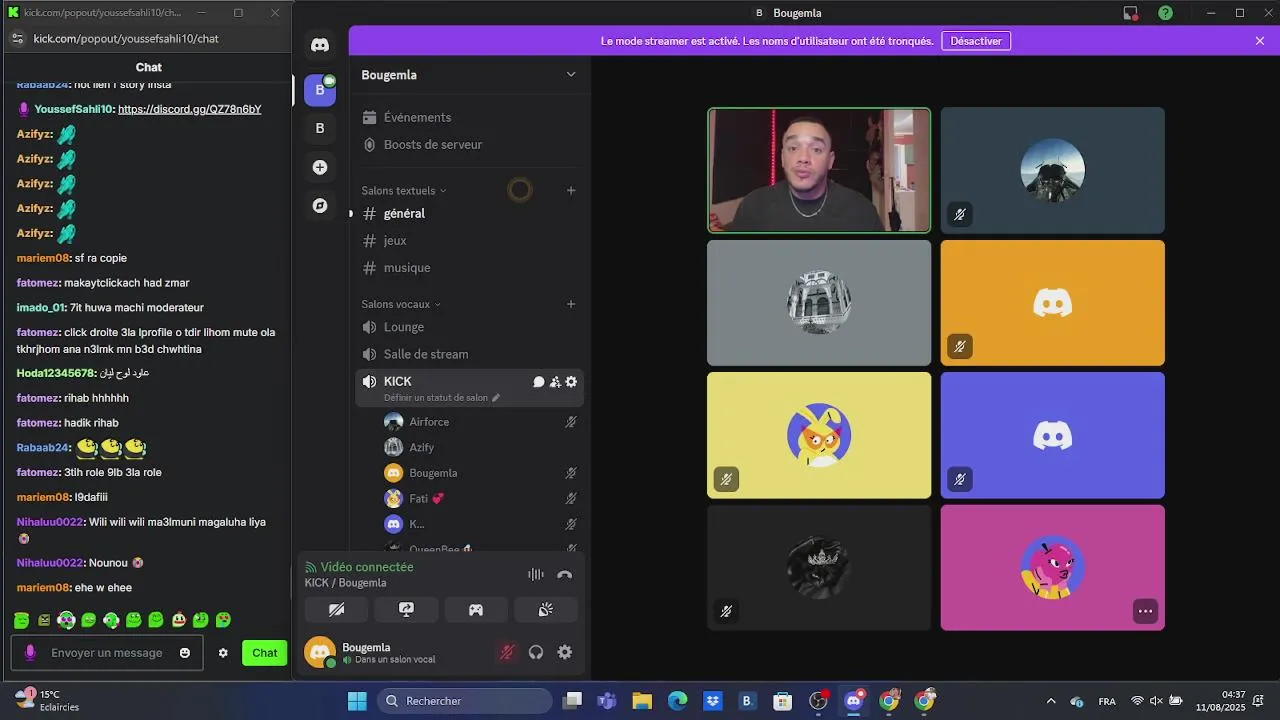Collapse the Salons vocaux category

(401, 304)
